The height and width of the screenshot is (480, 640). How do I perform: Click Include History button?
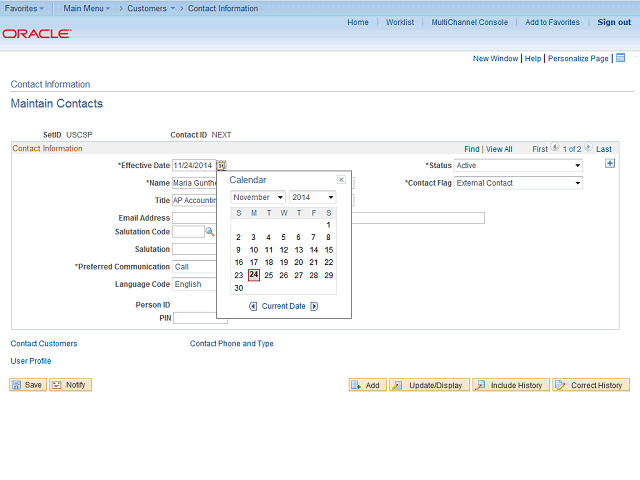click(511, 385)
